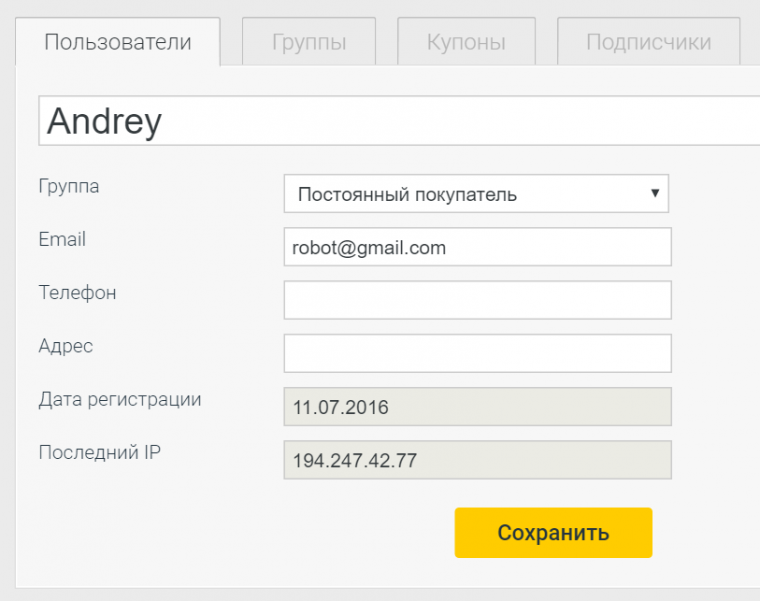Click the Email field label
Image resolution: width=760 pixels, height=601 pixels.
62,239
